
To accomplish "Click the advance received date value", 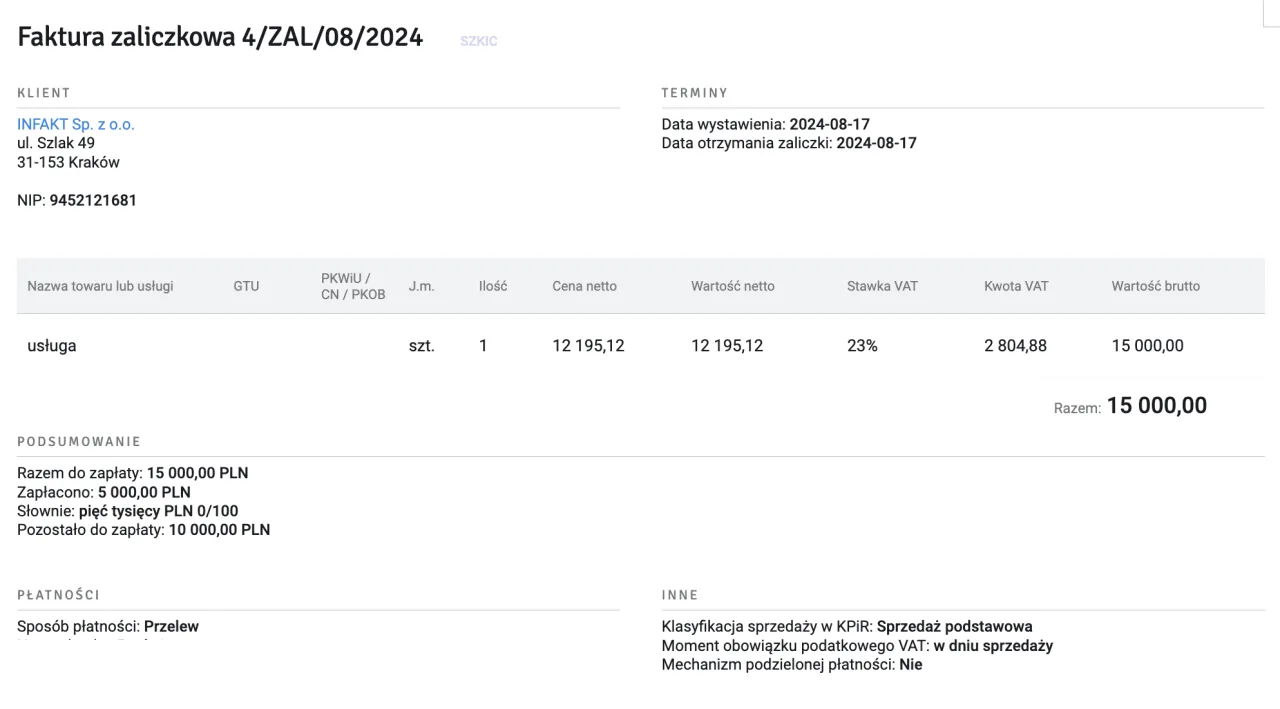I will click(876, 143).
